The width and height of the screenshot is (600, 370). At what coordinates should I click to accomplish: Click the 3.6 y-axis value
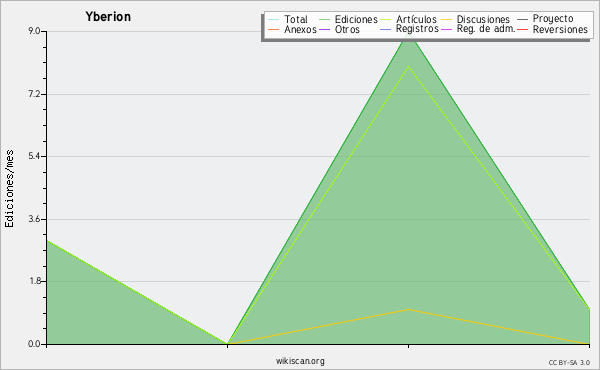click(x=34, y=219)
